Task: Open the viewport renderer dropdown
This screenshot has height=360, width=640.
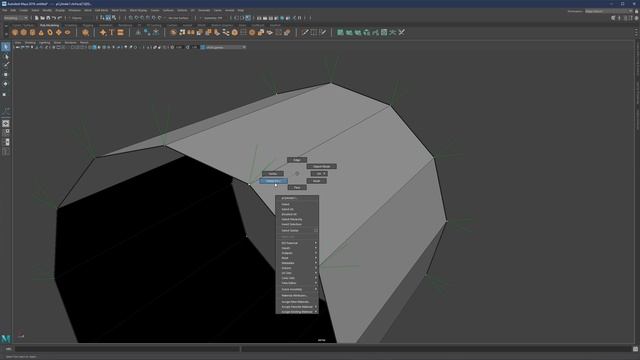Action: tap(224, 47)
